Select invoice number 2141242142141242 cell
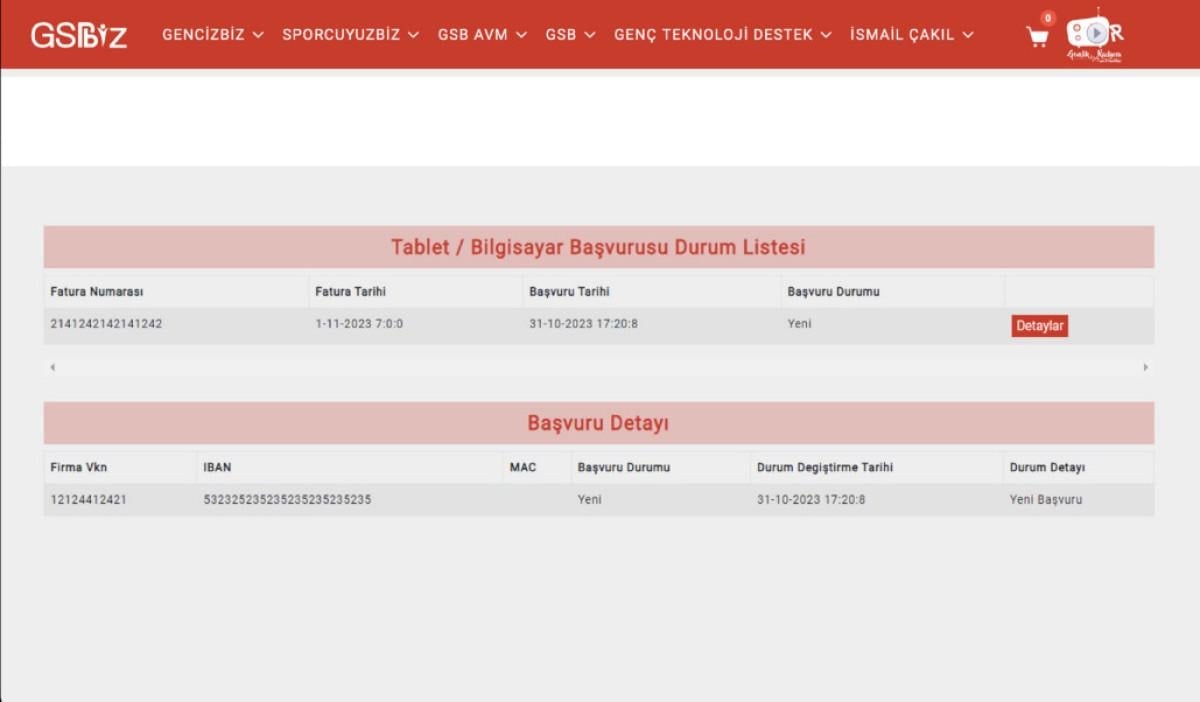1200x702 pixels. coord(106,324)
